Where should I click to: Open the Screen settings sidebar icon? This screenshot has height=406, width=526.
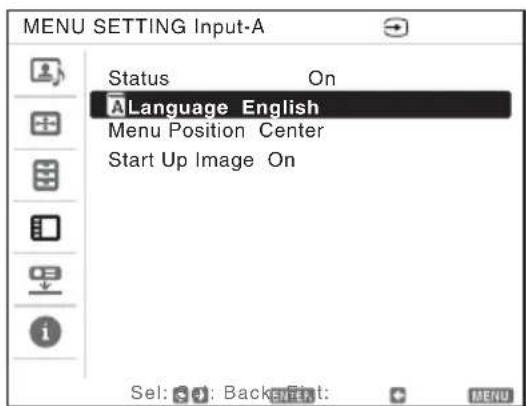pyautogui.click(x=46, y=123)
